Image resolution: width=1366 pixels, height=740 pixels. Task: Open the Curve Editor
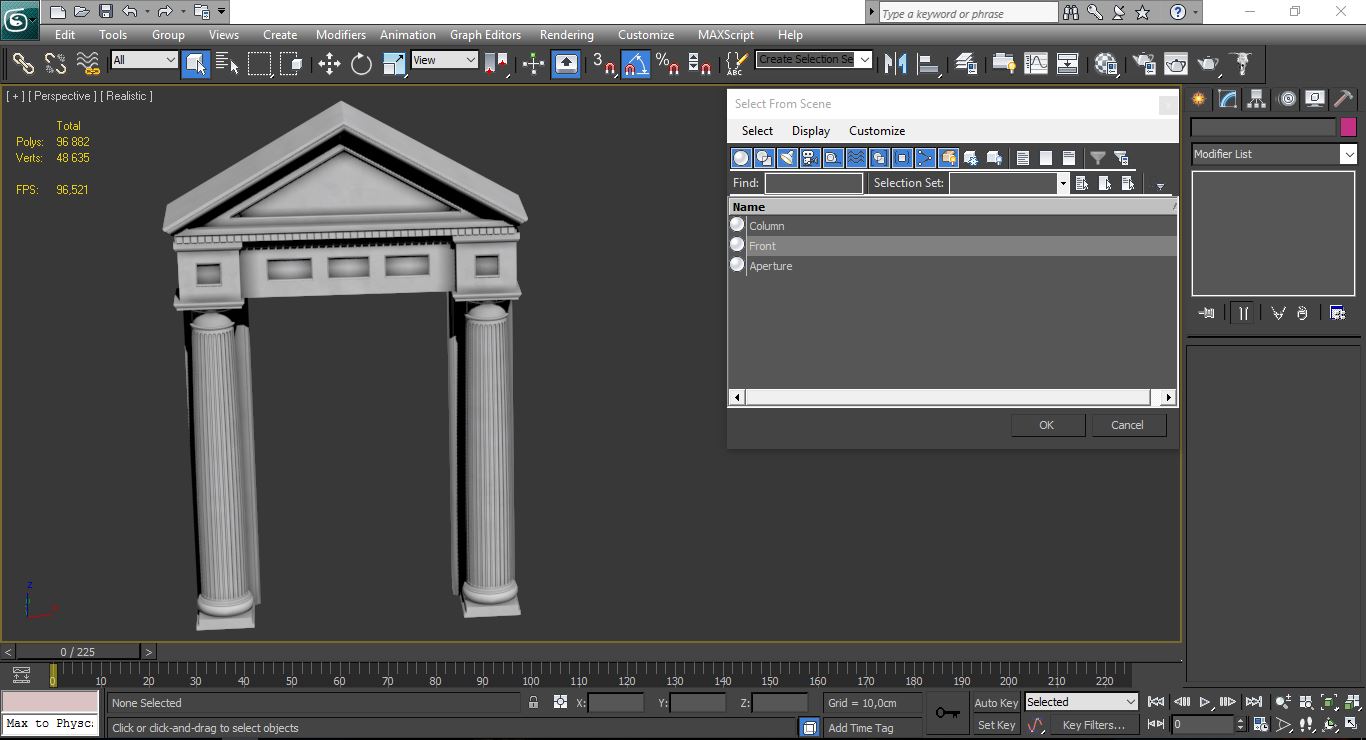tap(1036, 64)
